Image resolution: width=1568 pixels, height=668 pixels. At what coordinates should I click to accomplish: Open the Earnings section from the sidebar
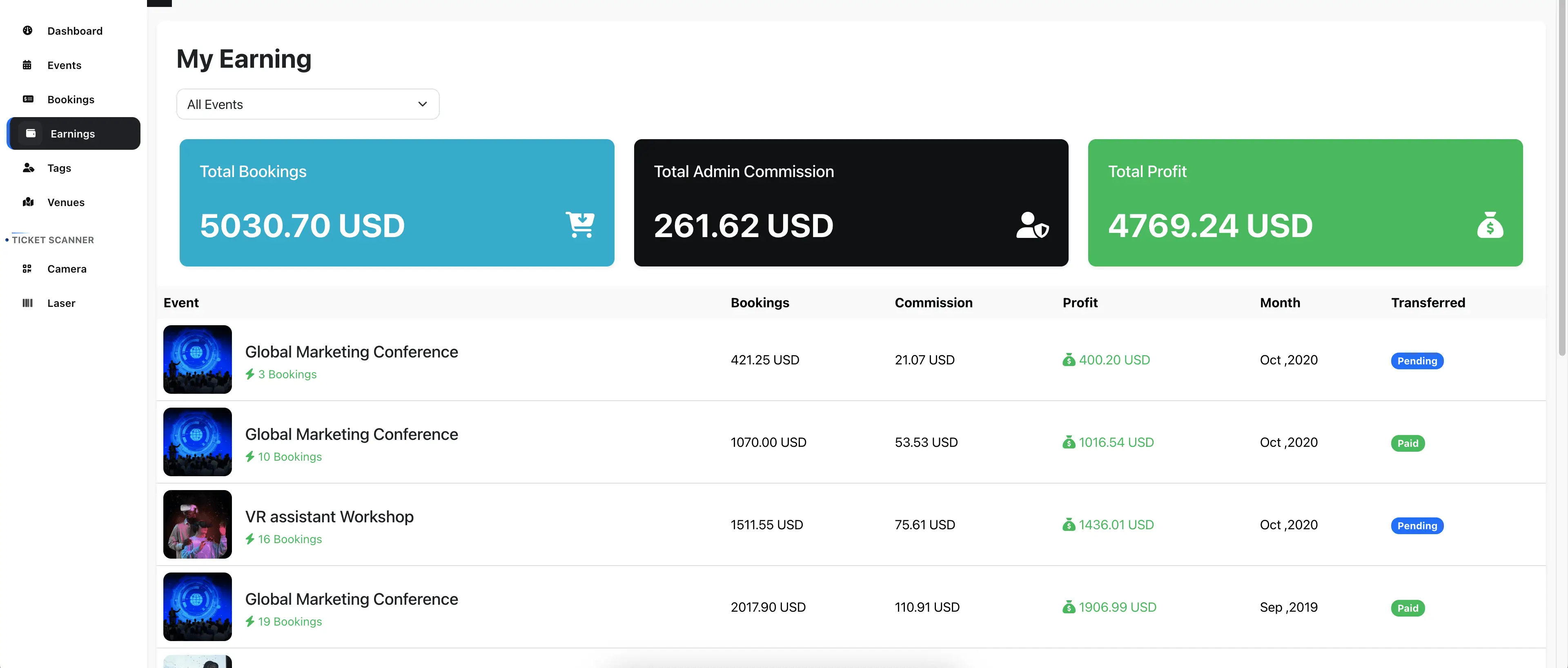pyautogui.click(x=73, y=133)
